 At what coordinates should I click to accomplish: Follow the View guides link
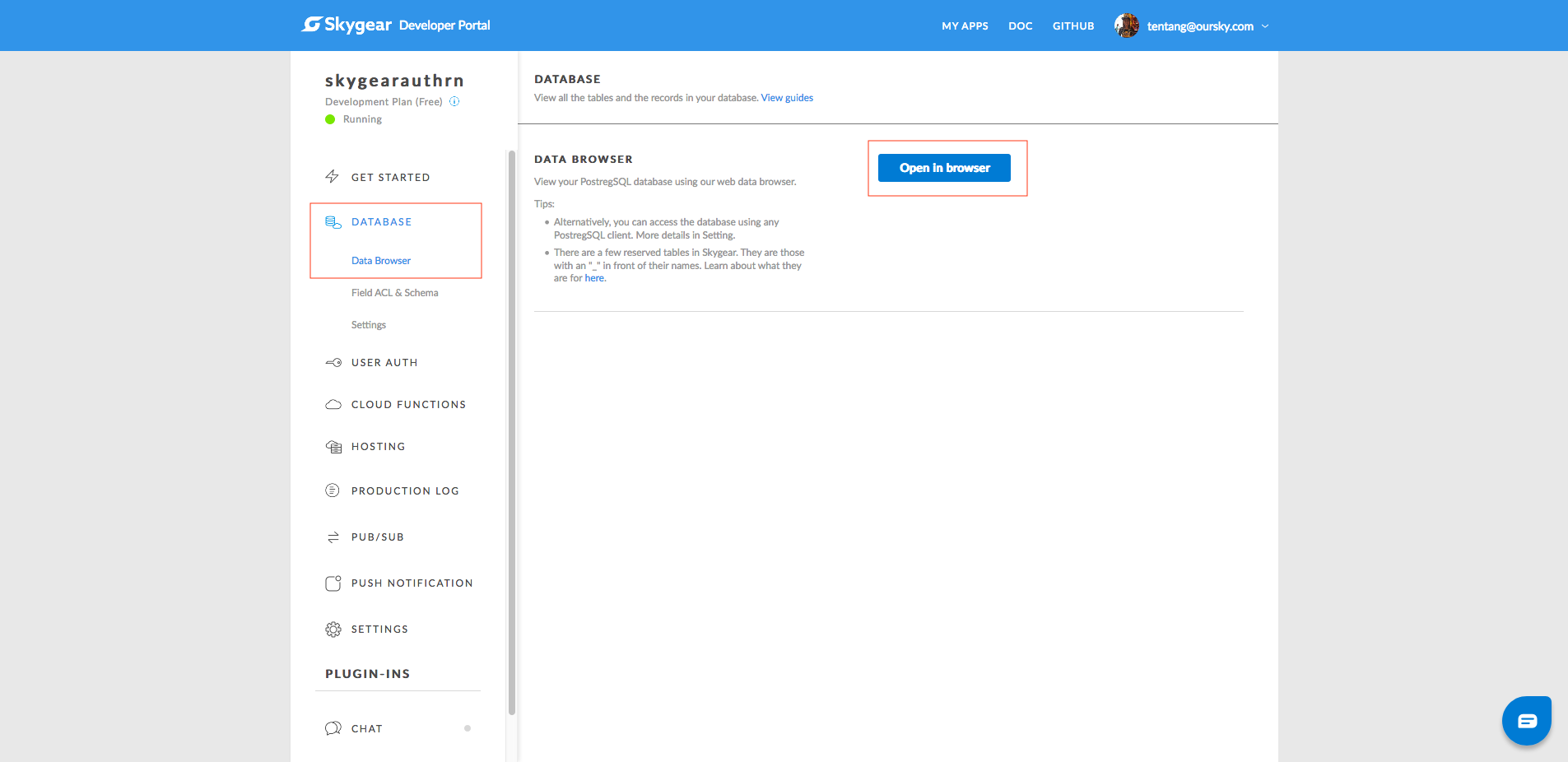pyautogui.click(x=787, y=98)
